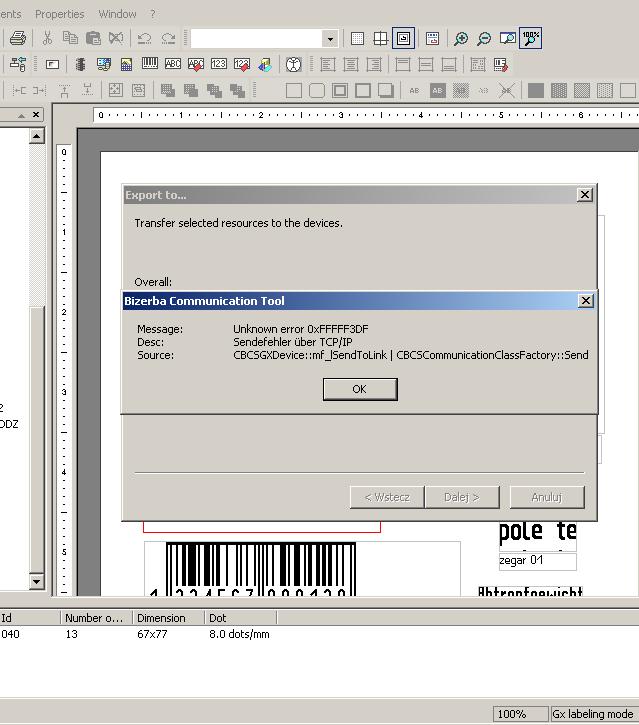Open the Properties menu
Screen dimensions: 639x725
[60, 14]
